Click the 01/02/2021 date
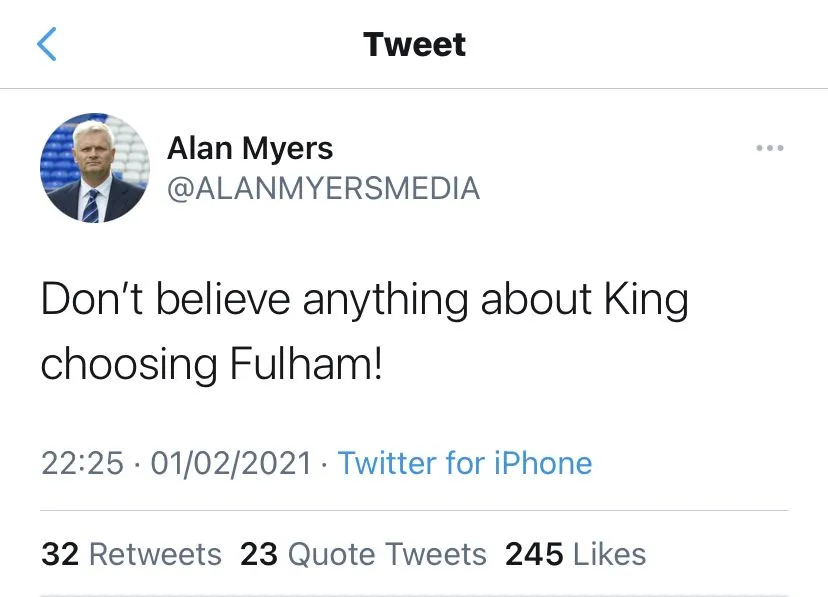828x597 pixels. pyautogui.click(x=230, y=463)
